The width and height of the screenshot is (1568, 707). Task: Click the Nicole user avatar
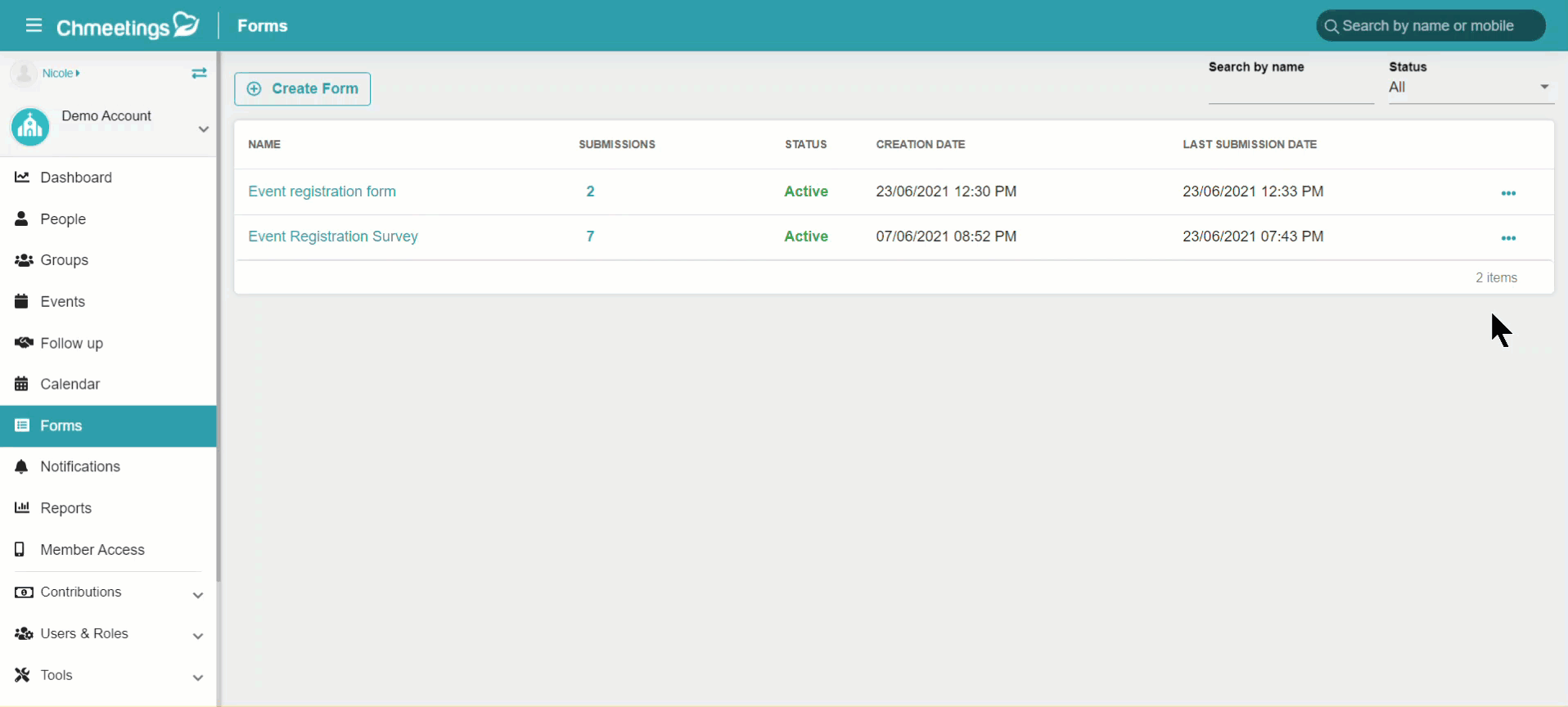[24, 74]
